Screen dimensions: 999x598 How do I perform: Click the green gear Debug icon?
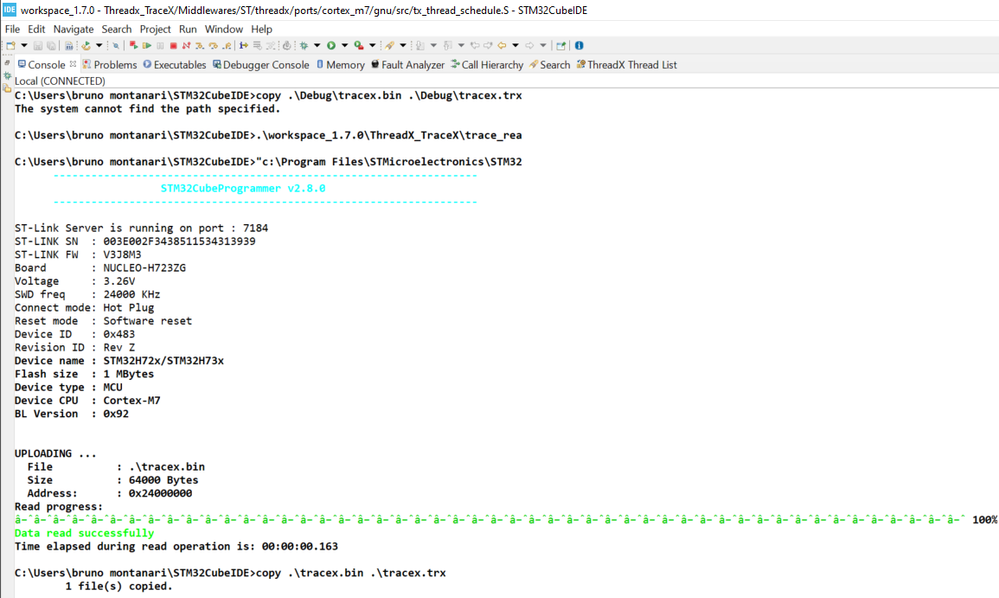pyautogui.click(x=304, y=46)
